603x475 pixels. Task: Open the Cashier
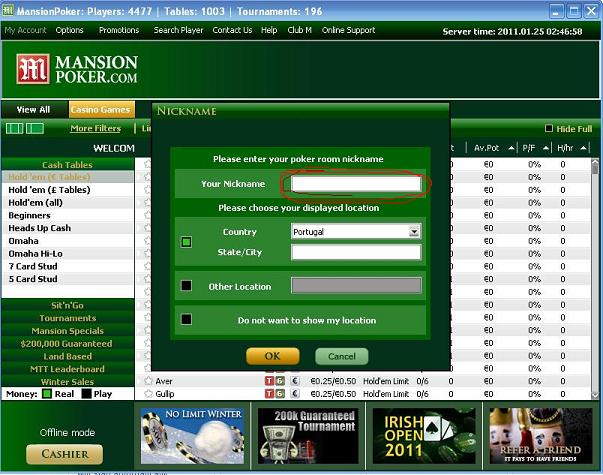(65, 454)
